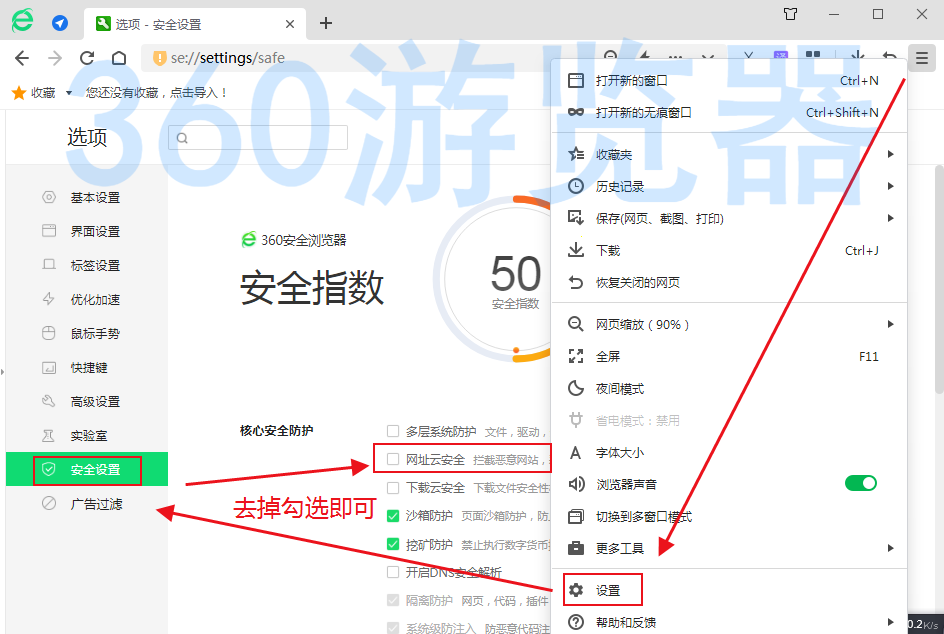The image size is (944, 634).
Task: Open 界面设置 in sidebar
Action: click(87, 231)
